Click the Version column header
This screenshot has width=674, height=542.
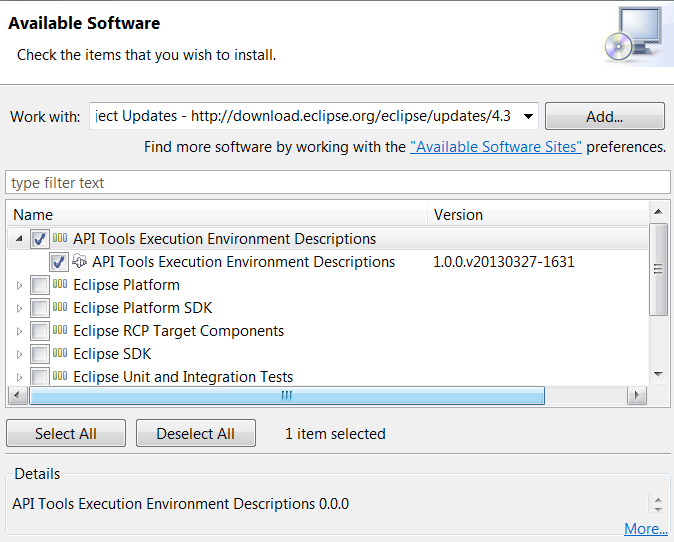pyautogui.click(x=537, y=214)
